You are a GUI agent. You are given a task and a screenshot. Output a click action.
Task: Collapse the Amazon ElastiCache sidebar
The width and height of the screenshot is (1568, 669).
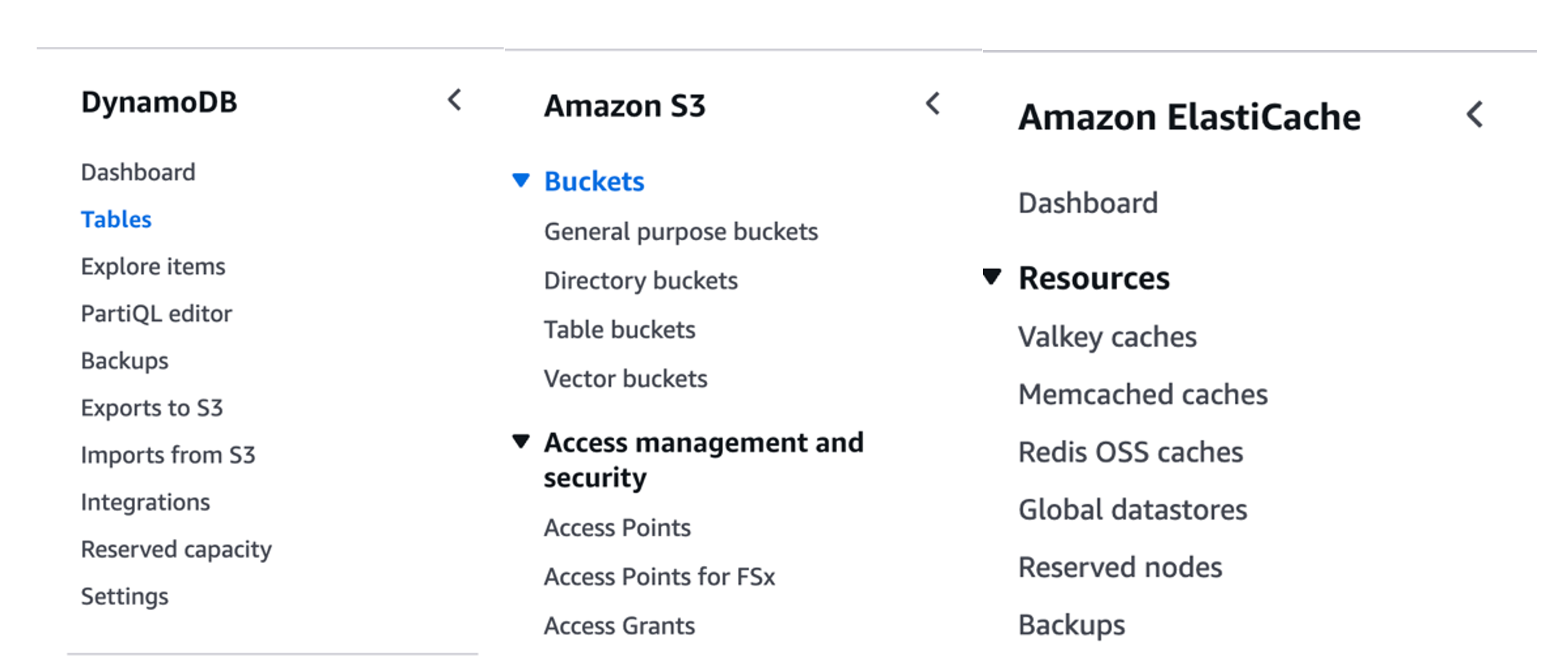pyautogui.click(x=1474, y=115)
